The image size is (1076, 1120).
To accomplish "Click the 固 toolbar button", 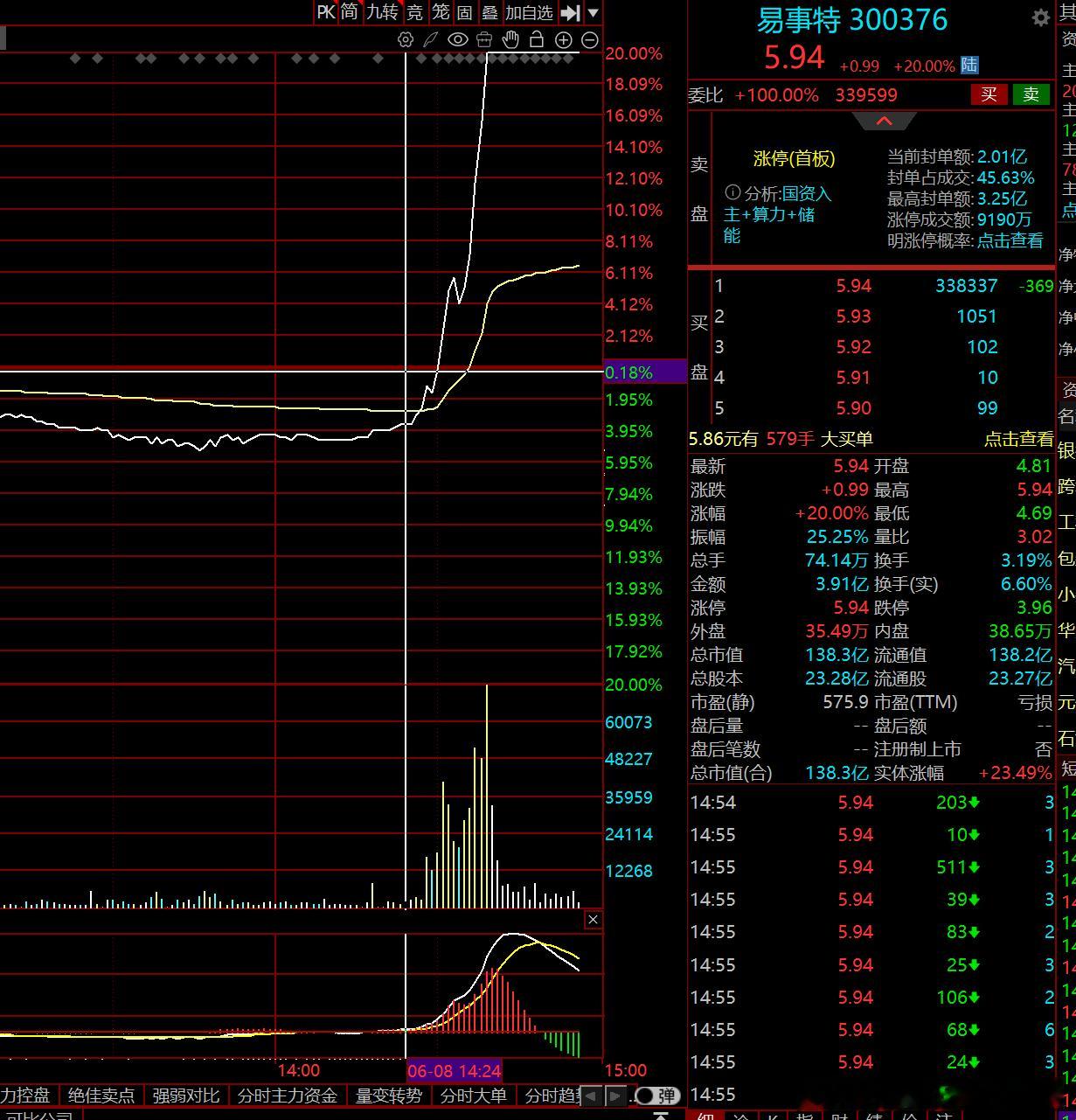I will (x=465, y=12).
